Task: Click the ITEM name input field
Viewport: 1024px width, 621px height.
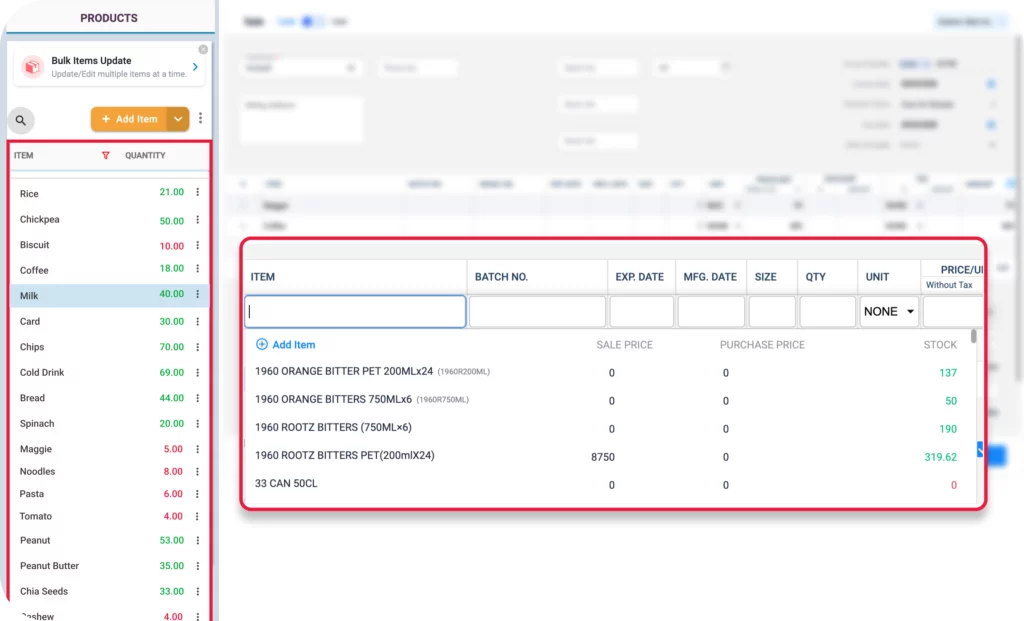Action: point(355,312)
